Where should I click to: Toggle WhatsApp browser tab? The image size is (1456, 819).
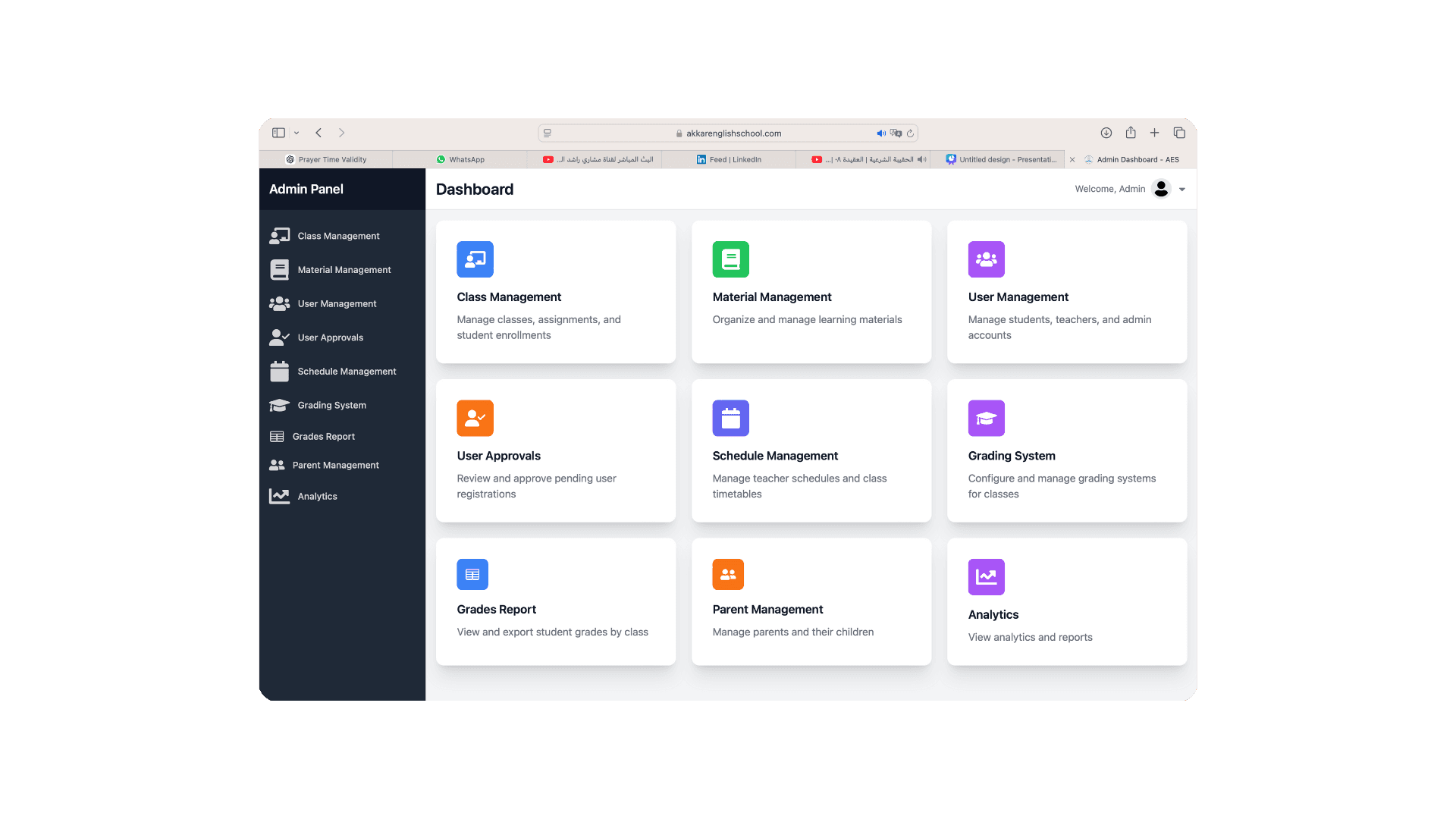pyautogui.click(x=460, y=159)
